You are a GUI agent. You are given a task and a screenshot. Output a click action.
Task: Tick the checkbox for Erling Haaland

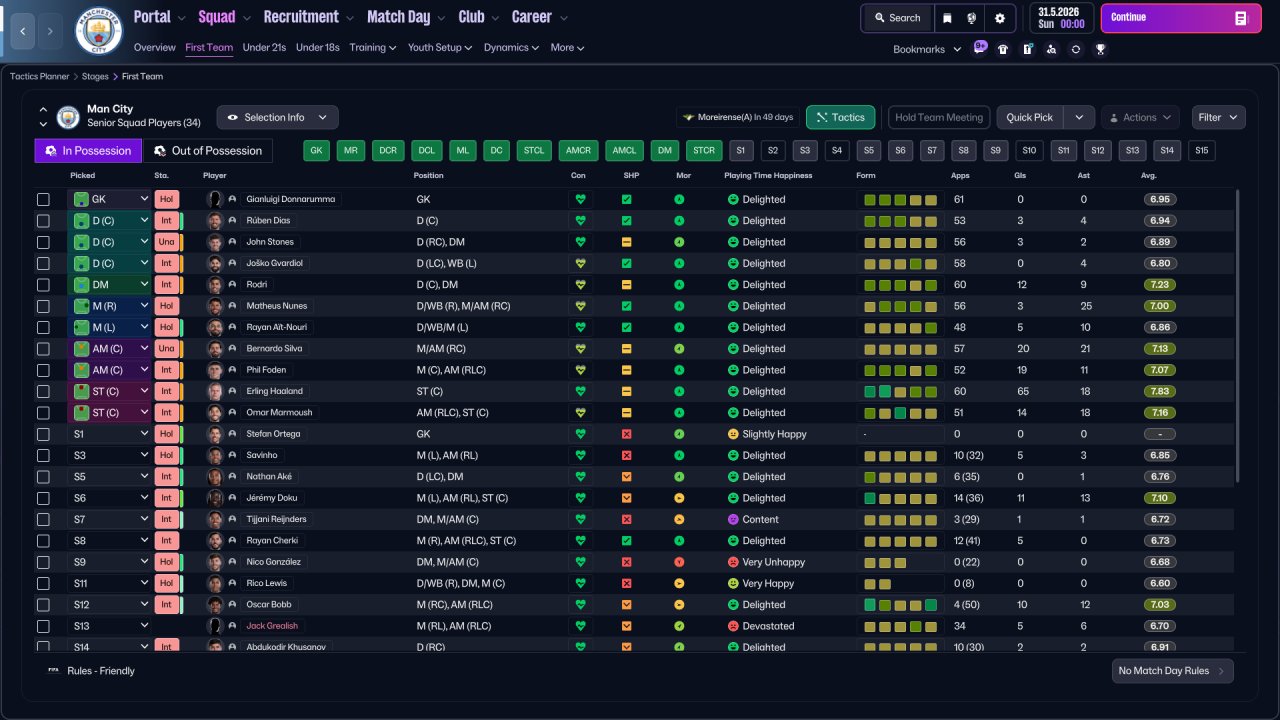coord(43,391)
